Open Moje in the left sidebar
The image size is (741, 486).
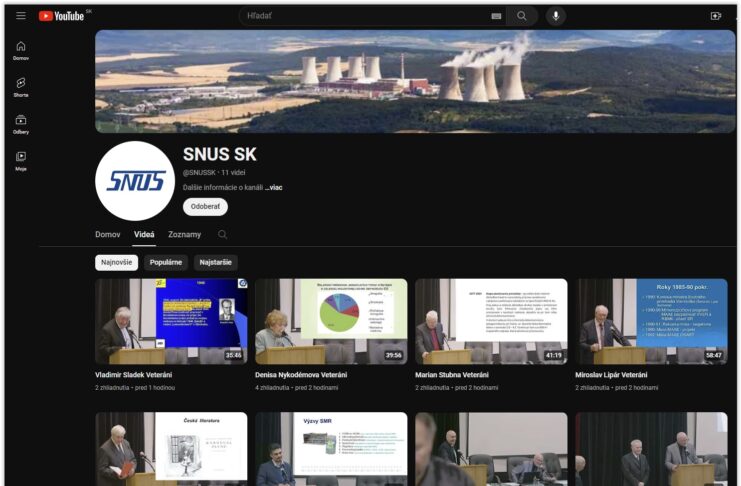(21, 161)
